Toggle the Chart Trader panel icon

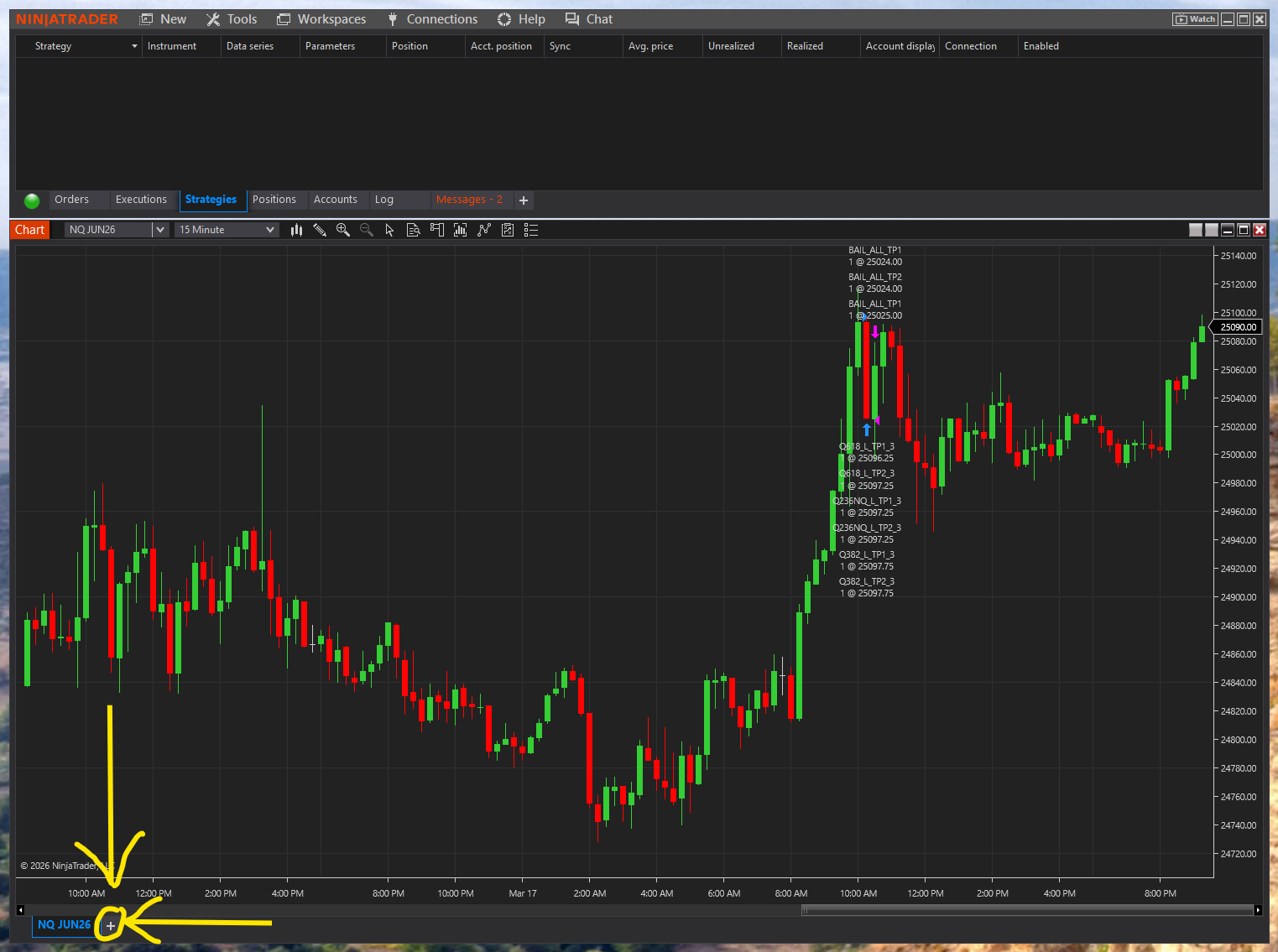pos(436,229)
